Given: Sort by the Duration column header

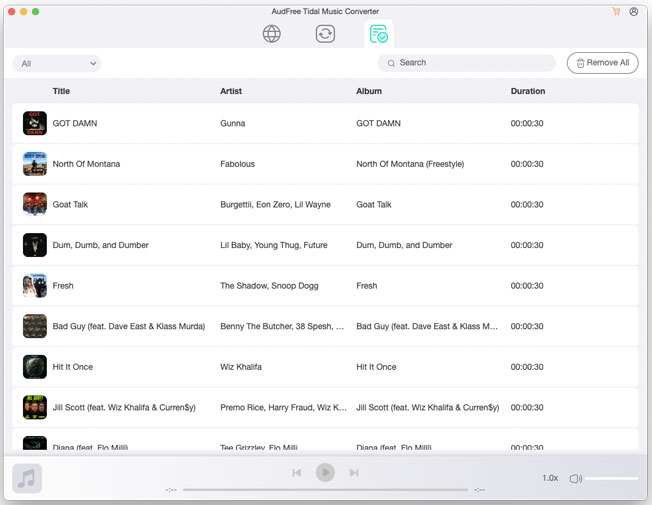Looking at the screenshot, I should click(528, 91).
